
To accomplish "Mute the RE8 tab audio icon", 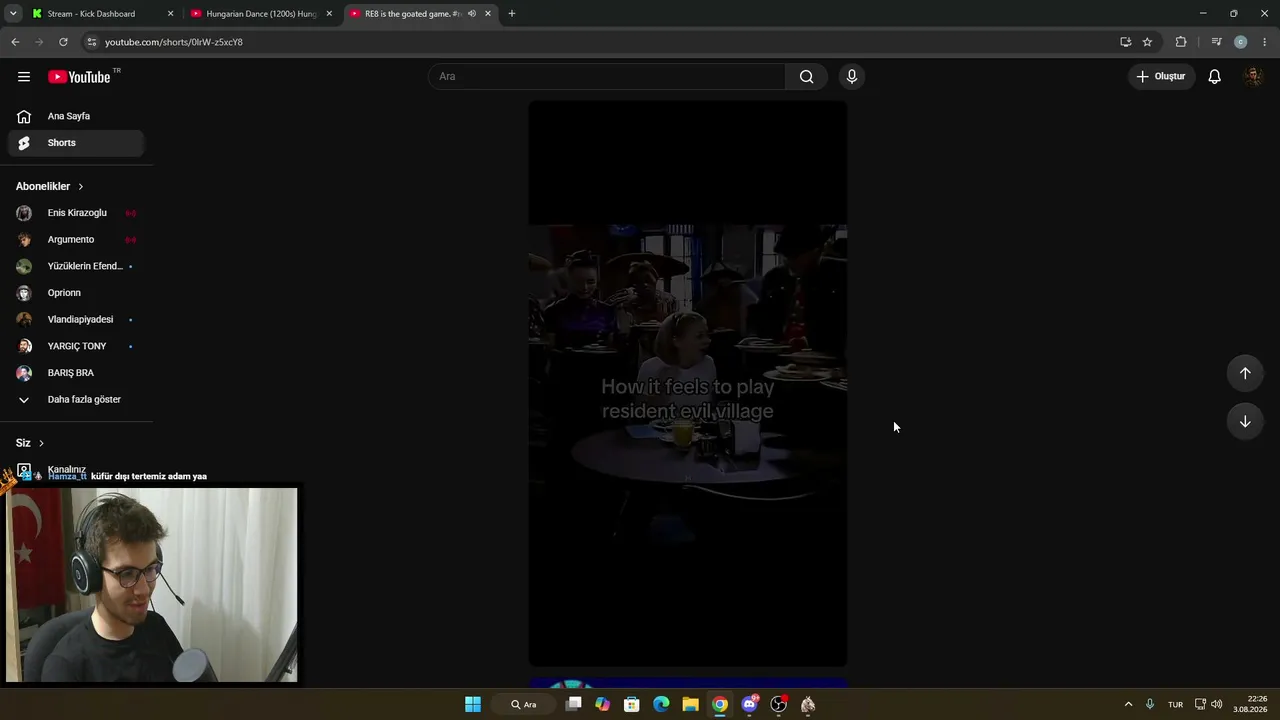I will (471, 14).
